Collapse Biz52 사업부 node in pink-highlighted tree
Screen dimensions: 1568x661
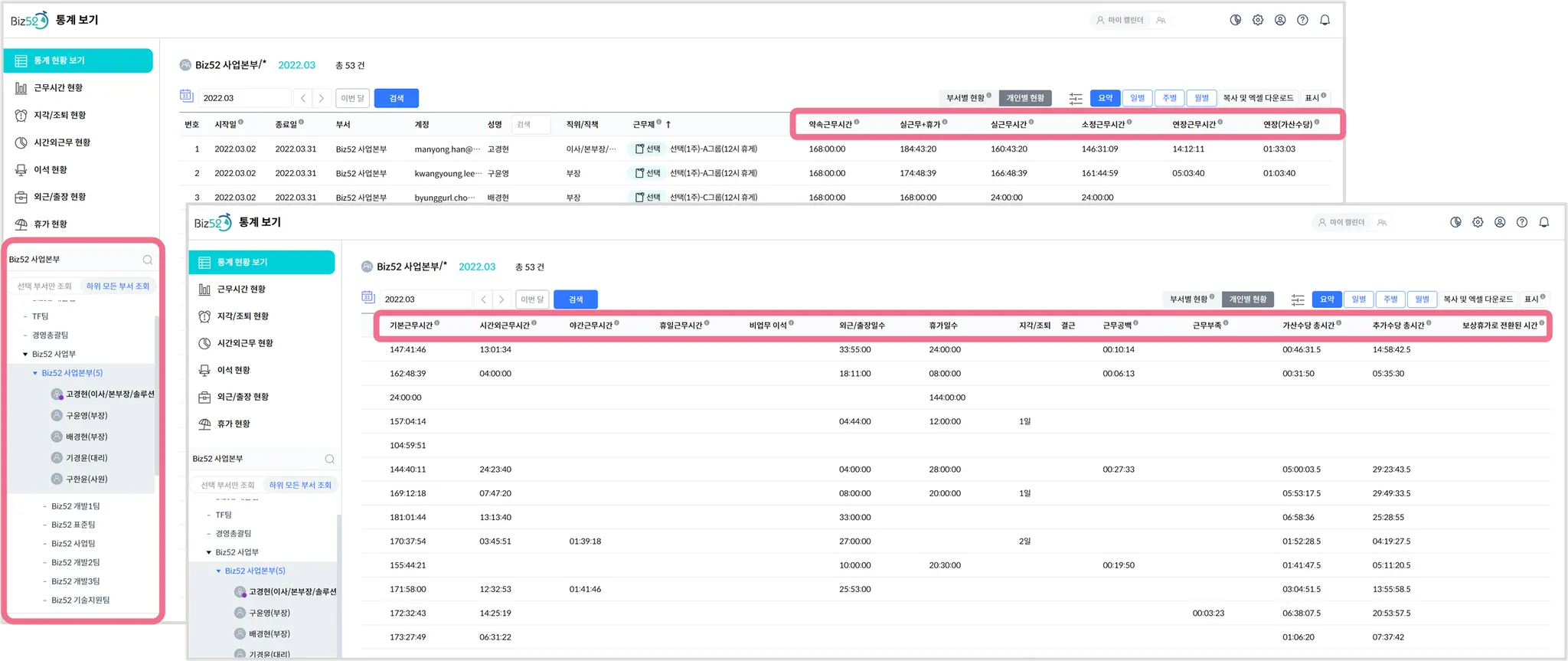coord(25,355)
